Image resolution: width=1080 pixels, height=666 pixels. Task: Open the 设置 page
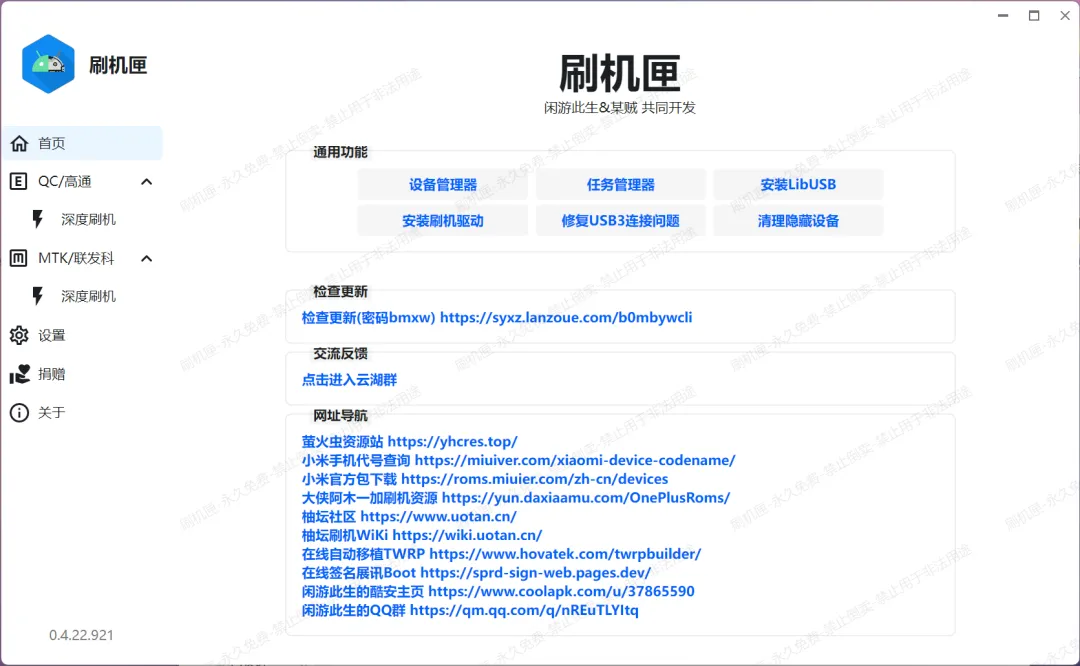pyautogui.click(x=52, y=335)
